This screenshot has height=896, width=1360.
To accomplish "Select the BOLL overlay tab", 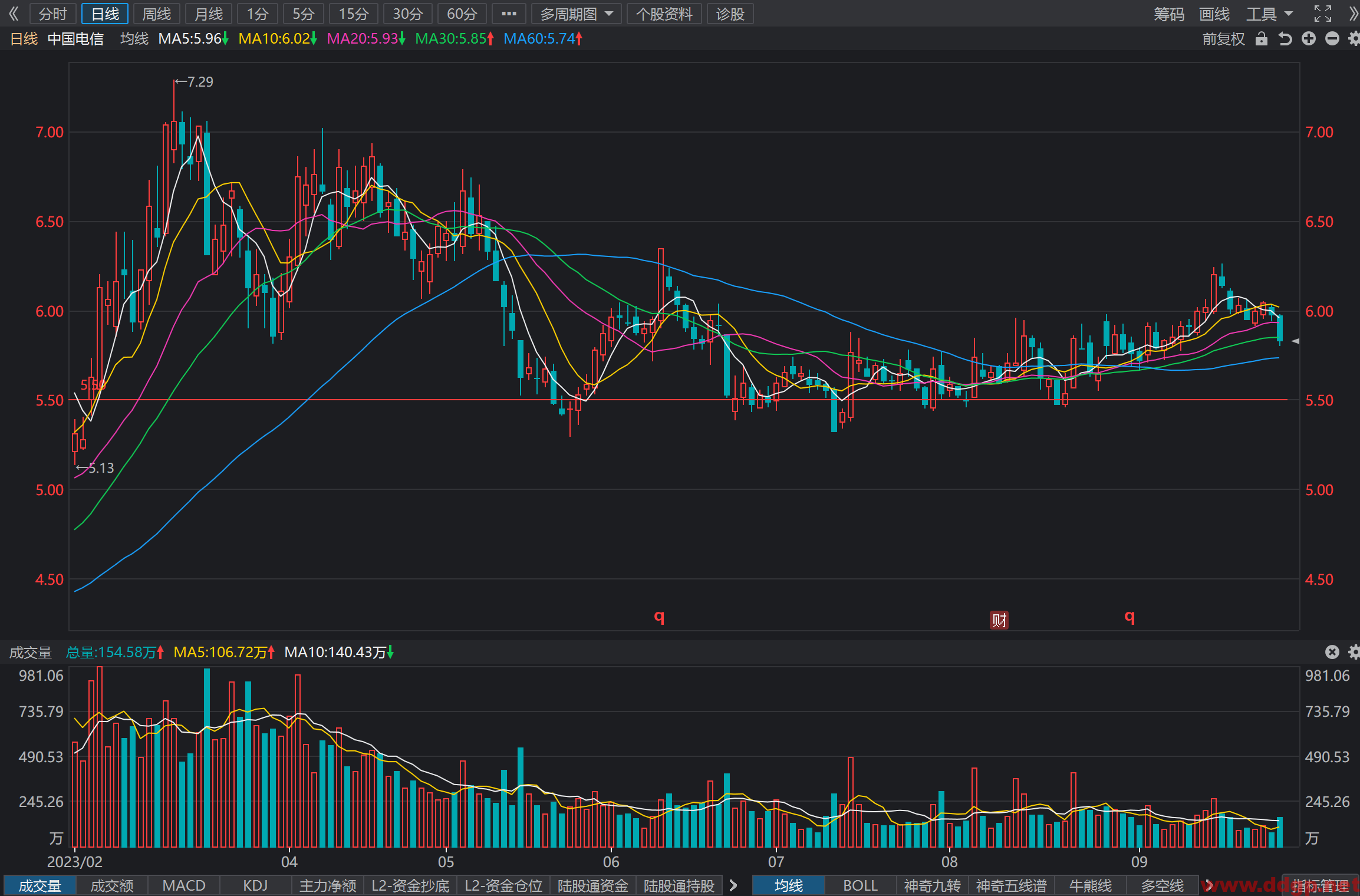I will click(x=860, y=885).
